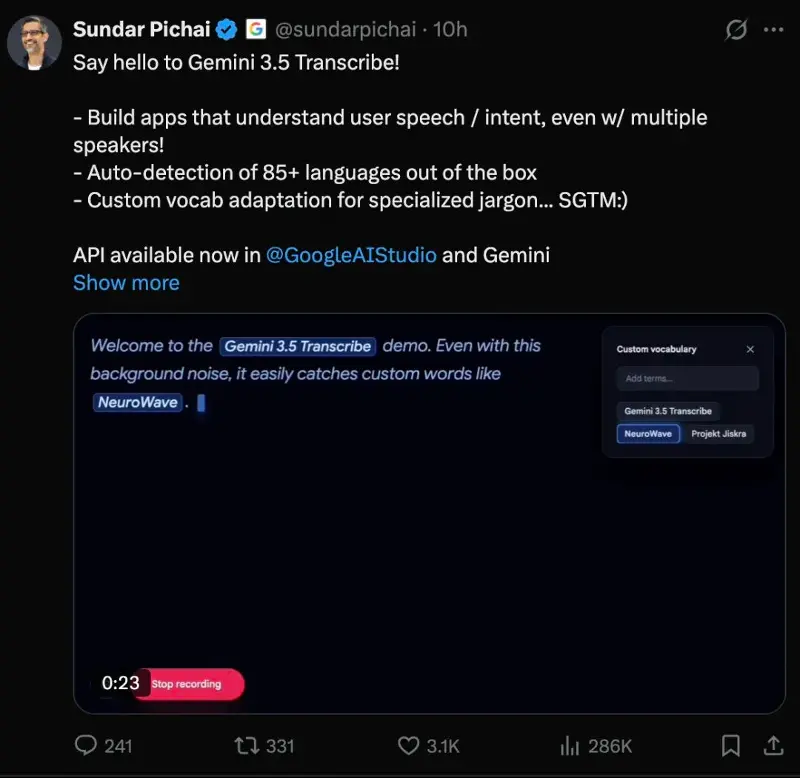Toggle Gemini 3.5 Transcribe vocabulary chip
The width and height of the screenshot is (800, 778).
coord(668,411)
